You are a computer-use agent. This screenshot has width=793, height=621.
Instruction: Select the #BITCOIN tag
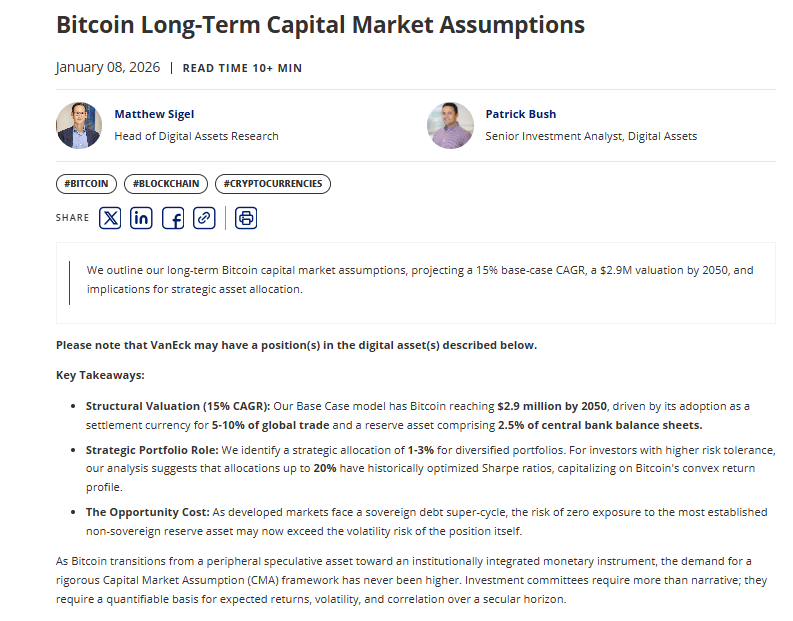click(86, 184)
